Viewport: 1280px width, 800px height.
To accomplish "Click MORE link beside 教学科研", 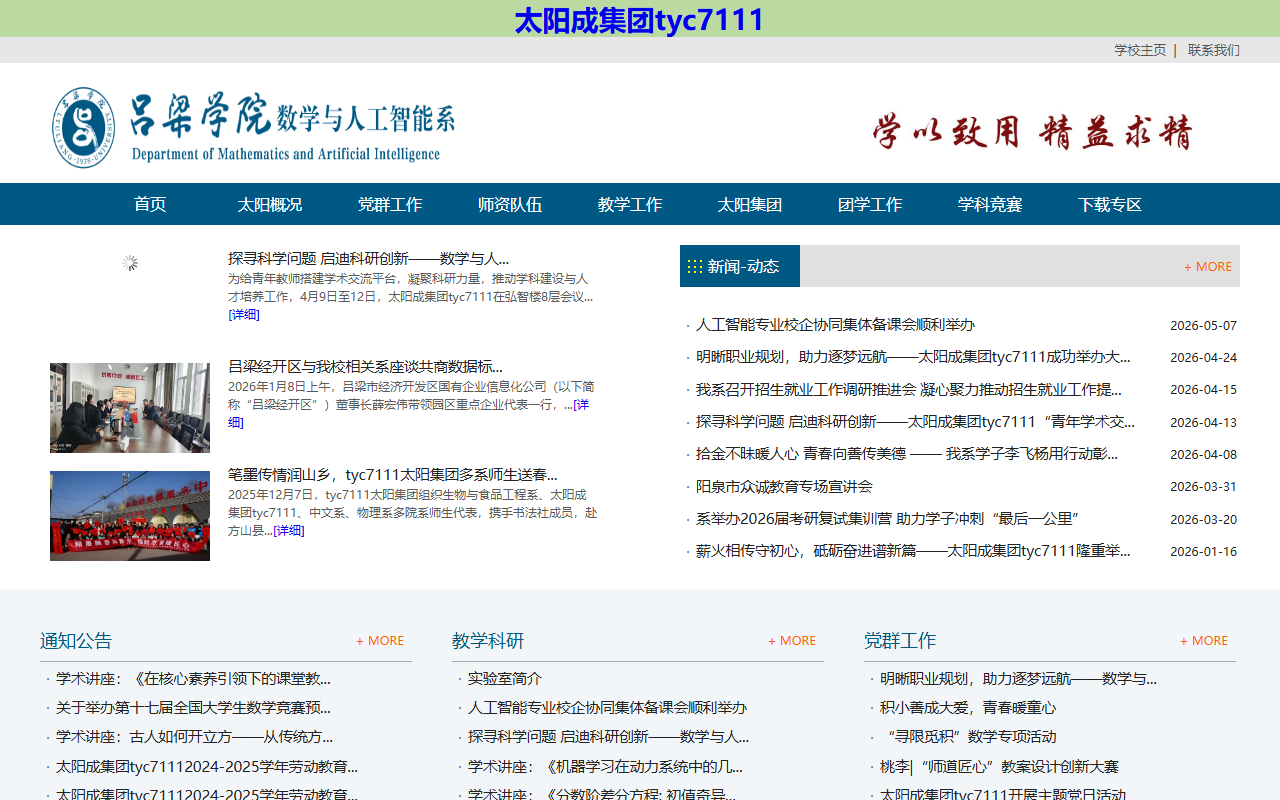I will [792, 641].
